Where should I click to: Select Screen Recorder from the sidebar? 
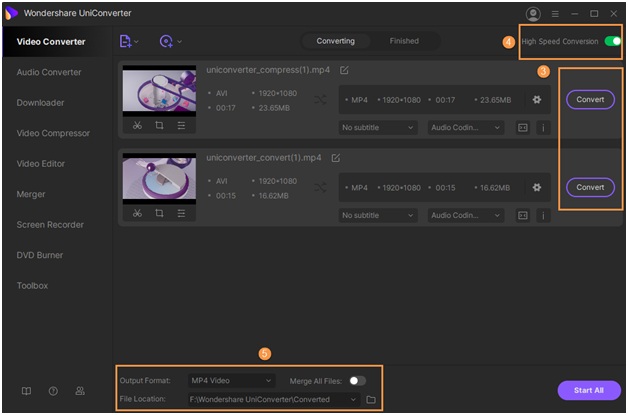pyautogui.click(x=50, y=225)
